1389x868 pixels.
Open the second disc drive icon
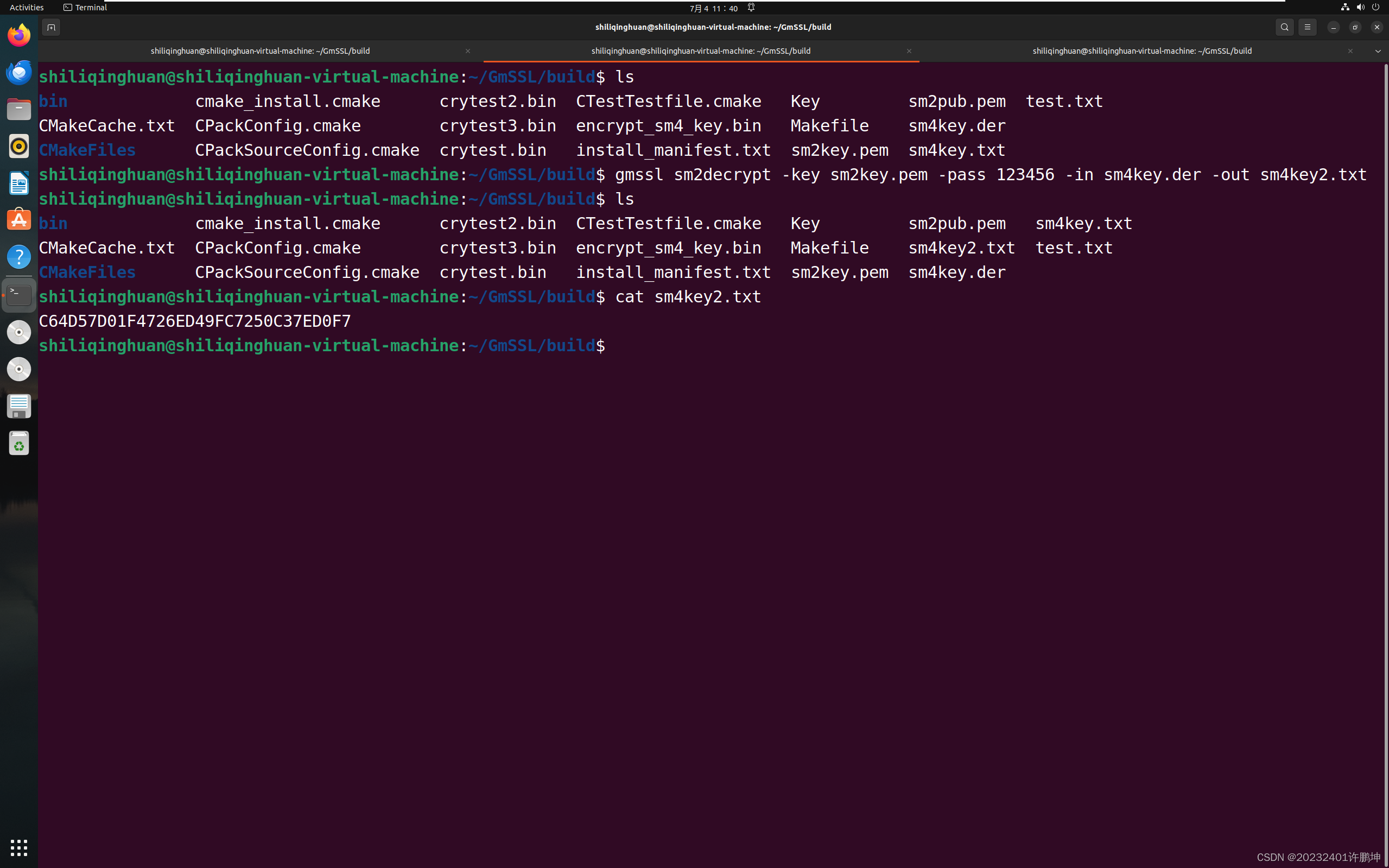(x=19, y=369)
